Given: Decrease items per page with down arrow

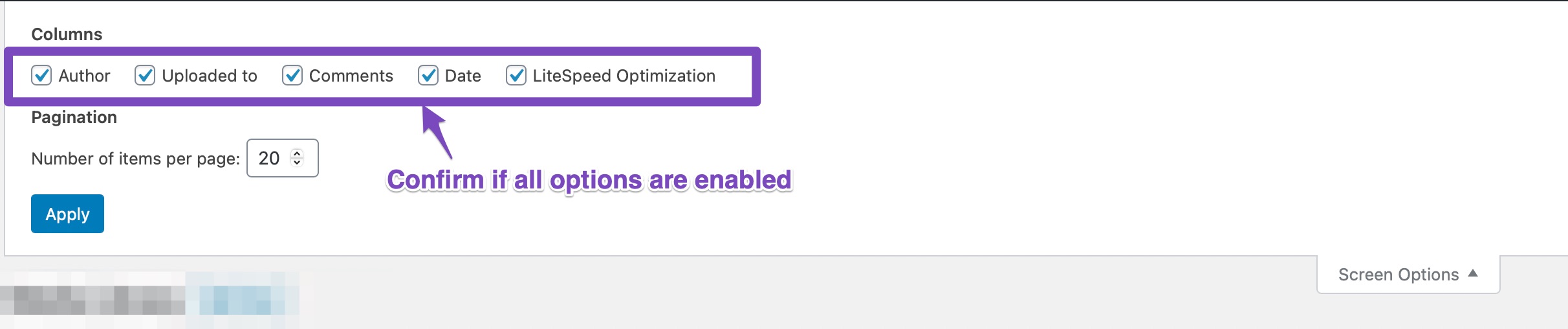Looking at the screenshot, I should [297, 163].
